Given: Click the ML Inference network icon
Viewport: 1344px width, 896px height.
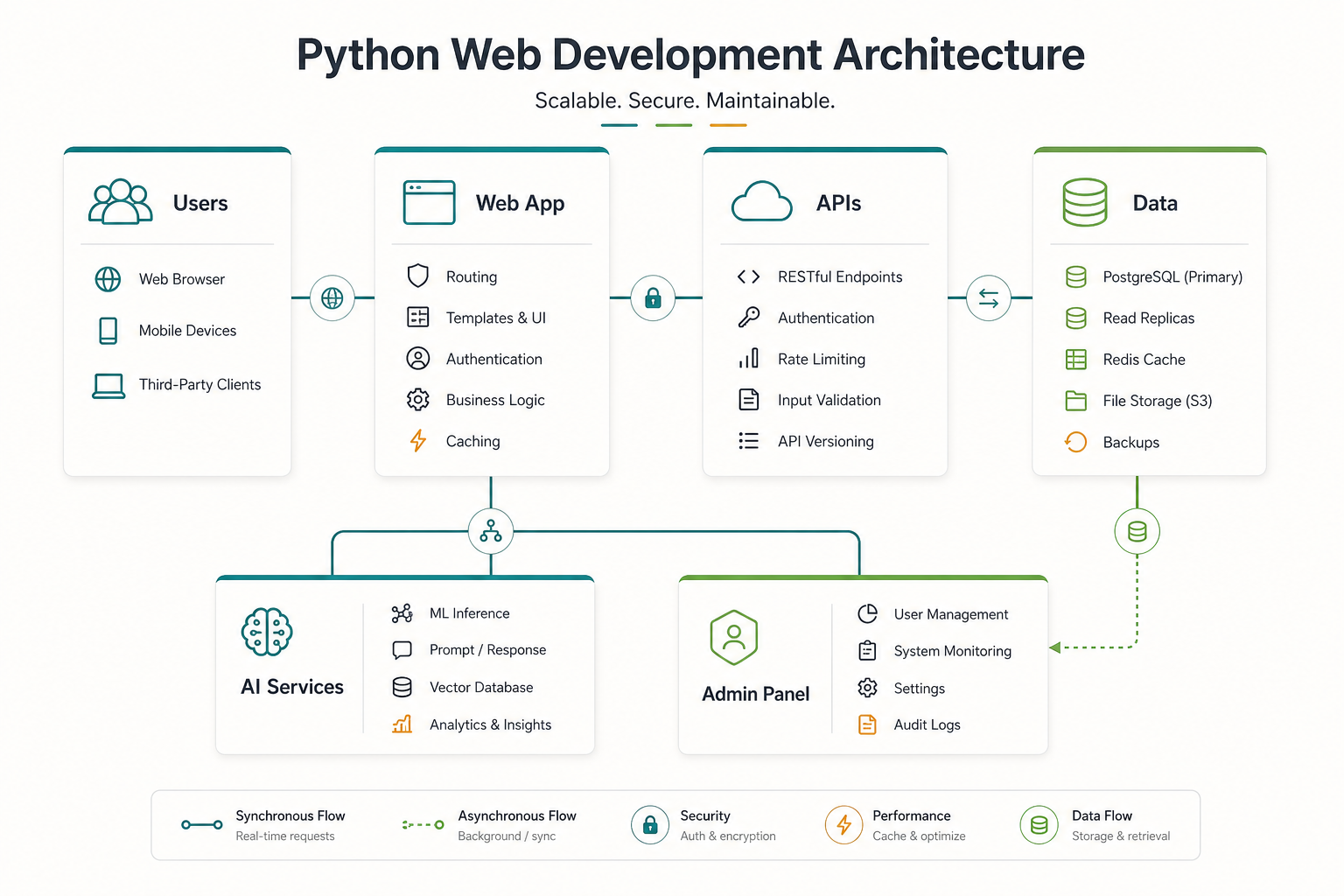Looking at the screenshot, I should pyautogui.click(x=402, y=613).
